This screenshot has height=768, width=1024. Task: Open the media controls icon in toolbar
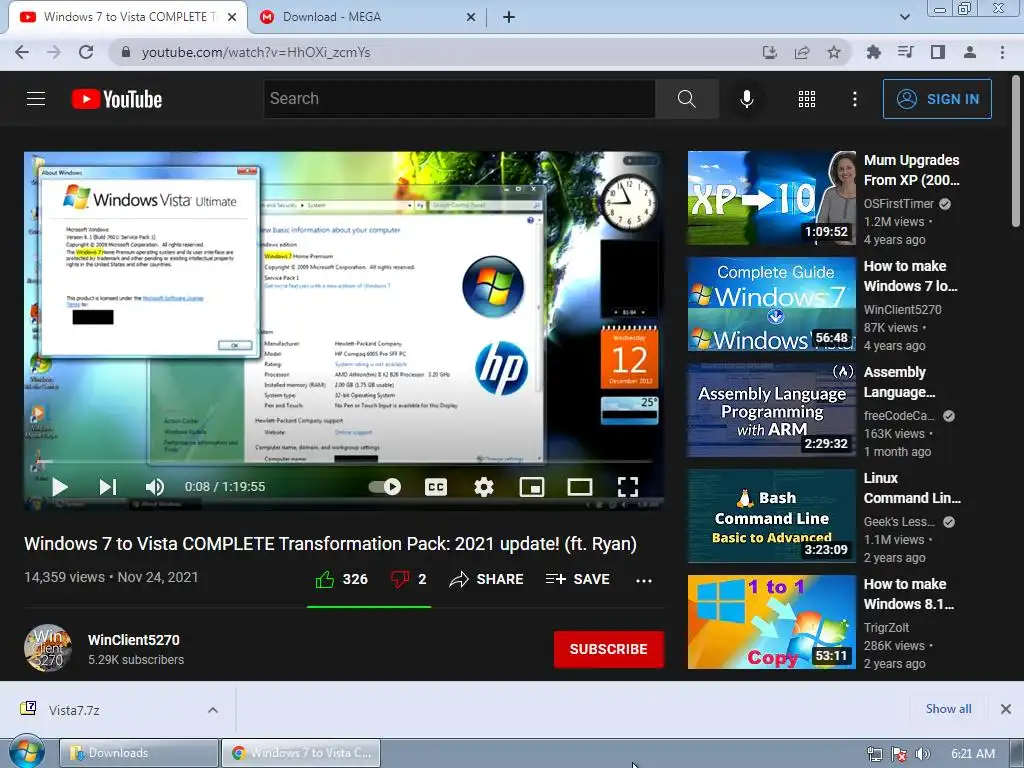905,52
